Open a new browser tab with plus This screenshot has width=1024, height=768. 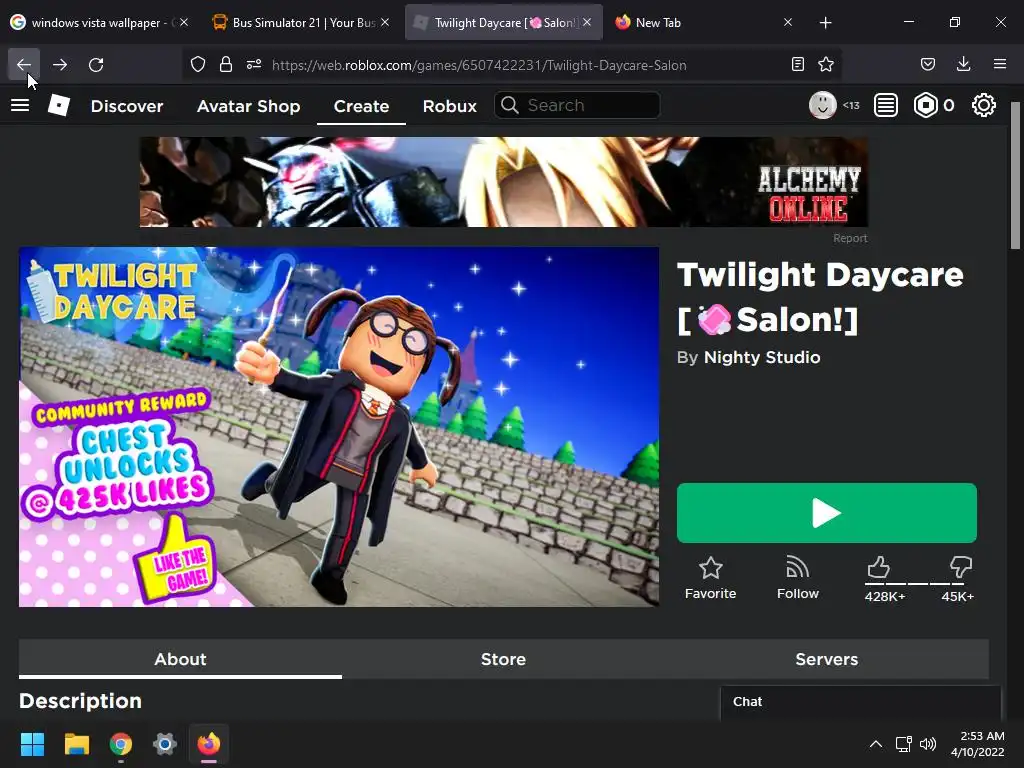[x=825, y=23]
